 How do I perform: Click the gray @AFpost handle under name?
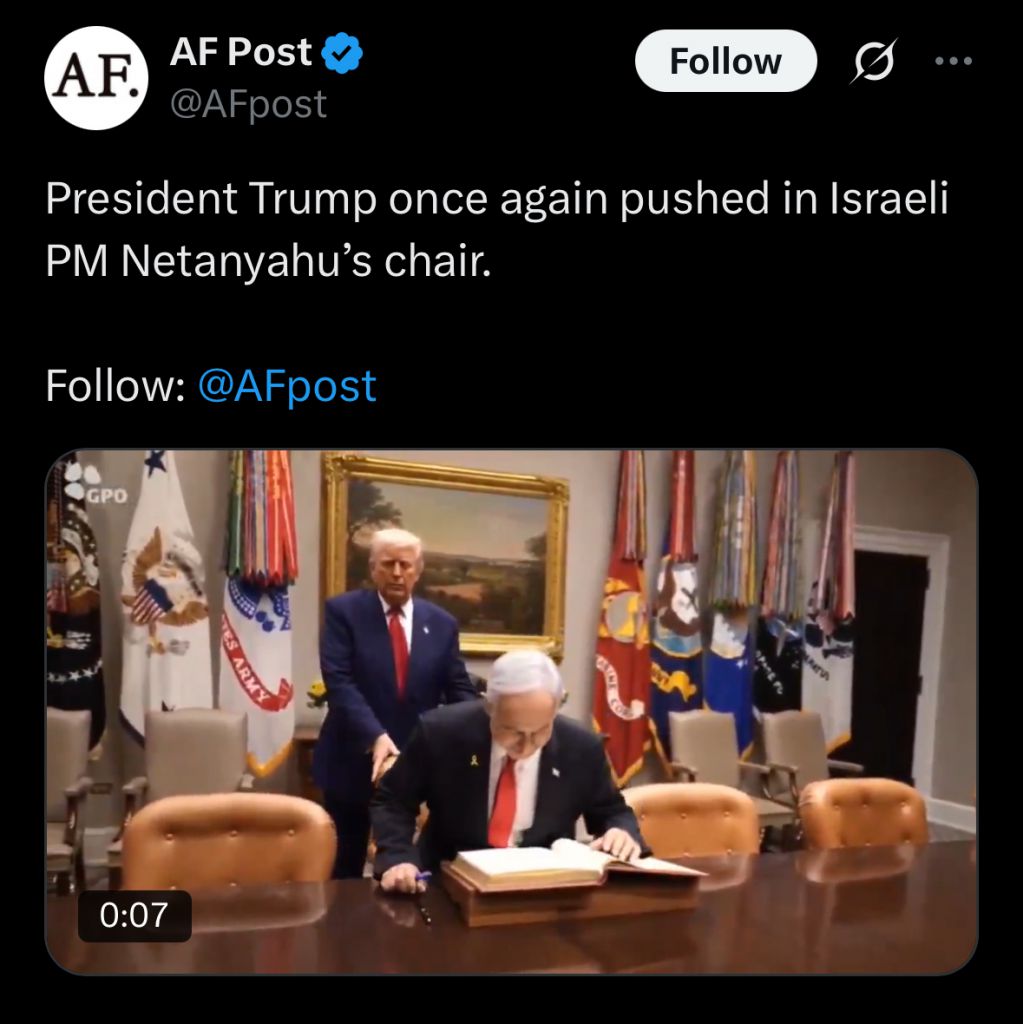click(x=248, y=104)
